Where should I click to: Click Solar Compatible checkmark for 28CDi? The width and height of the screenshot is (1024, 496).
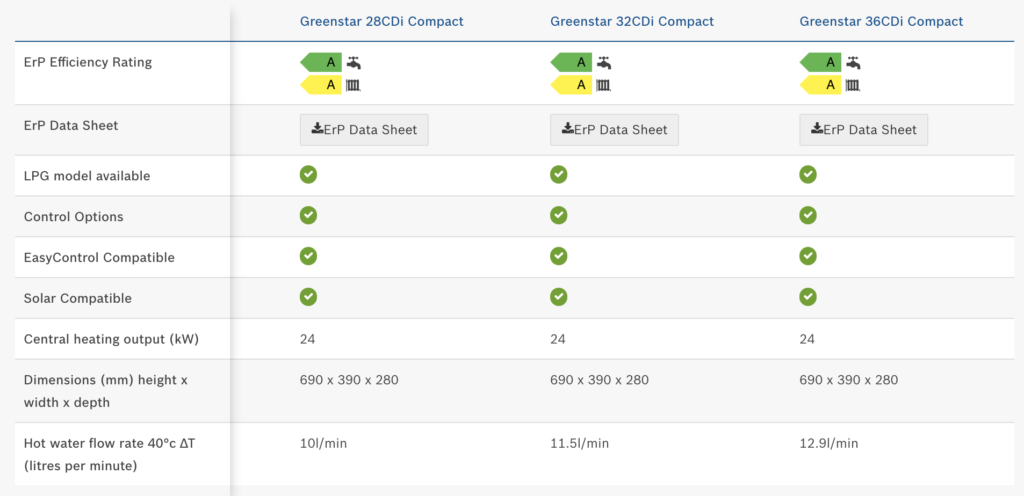[x=308, y=297]
